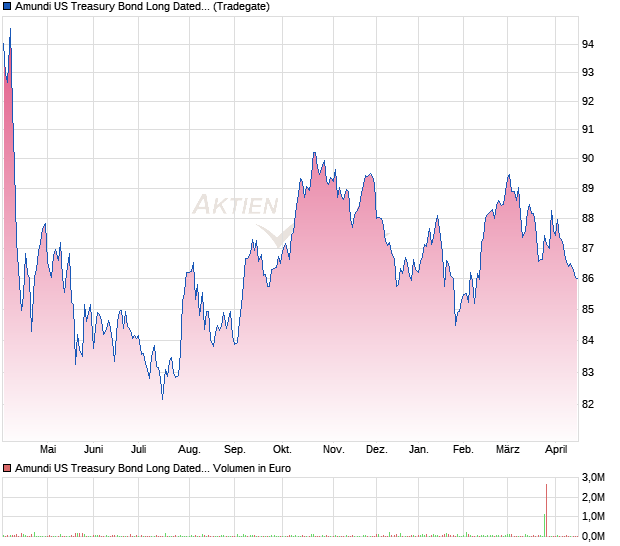
Task: Click the 85 price axis value
Action: click(x=588, y=309)
